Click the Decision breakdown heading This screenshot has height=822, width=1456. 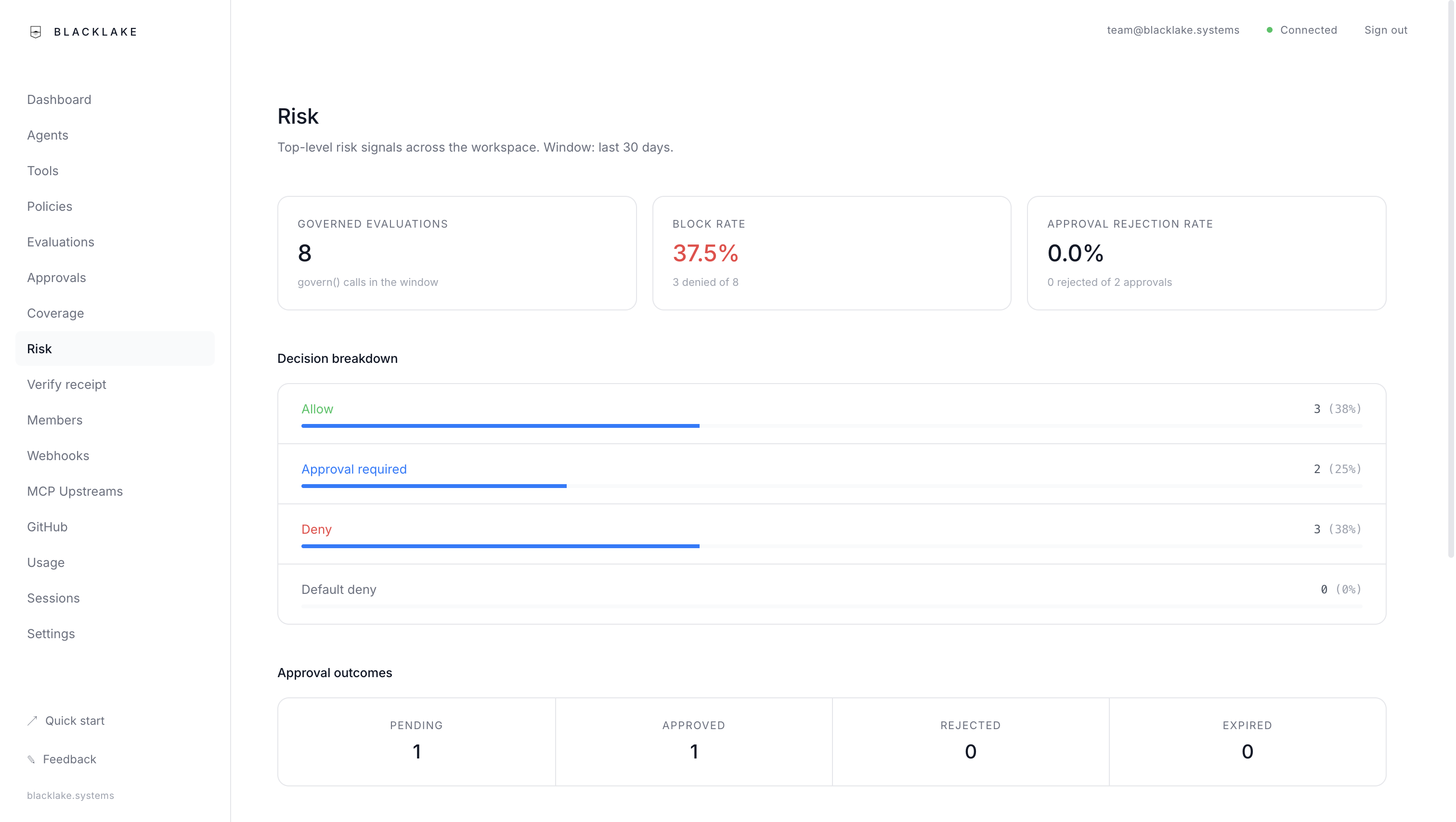tap(338, 359)
